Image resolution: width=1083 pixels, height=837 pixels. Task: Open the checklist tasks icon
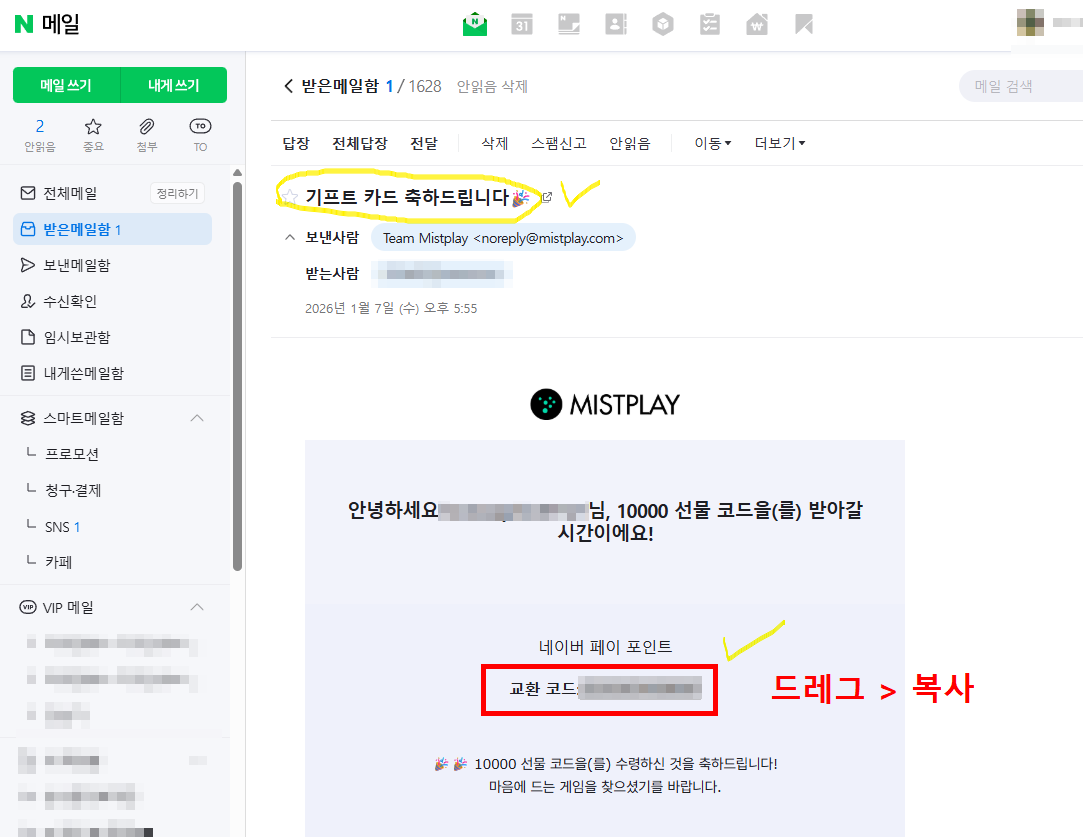coord(710,24)
